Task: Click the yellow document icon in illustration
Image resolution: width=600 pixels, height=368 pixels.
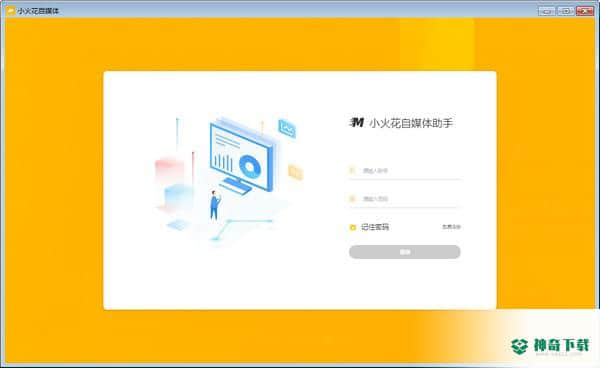Action: coord(295,172)
